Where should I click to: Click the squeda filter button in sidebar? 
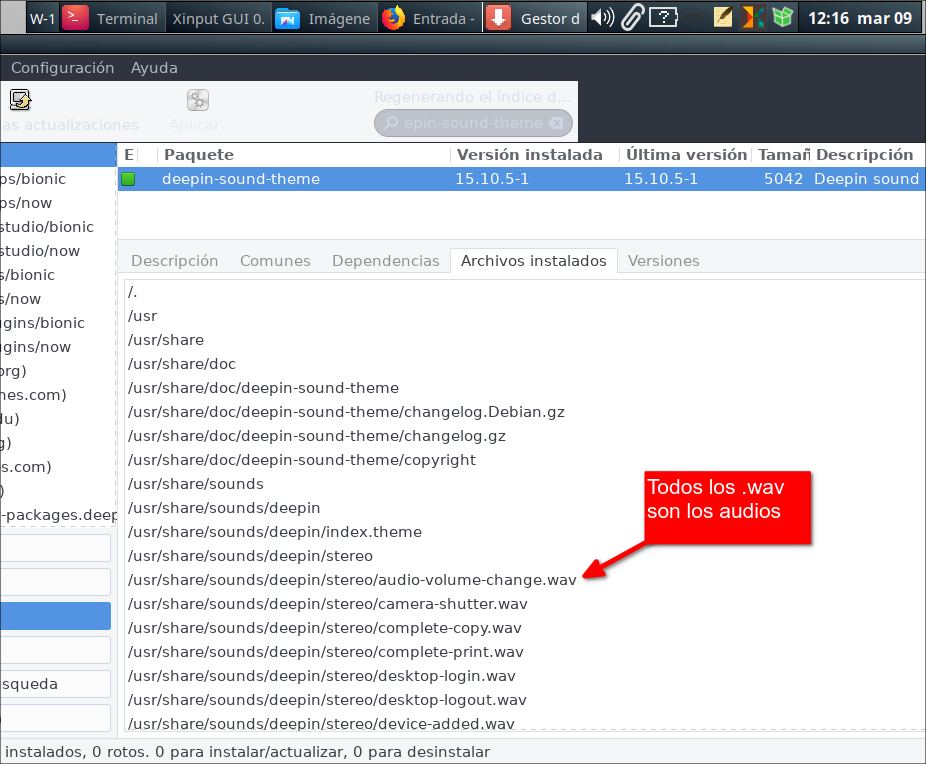click(56, 684)
